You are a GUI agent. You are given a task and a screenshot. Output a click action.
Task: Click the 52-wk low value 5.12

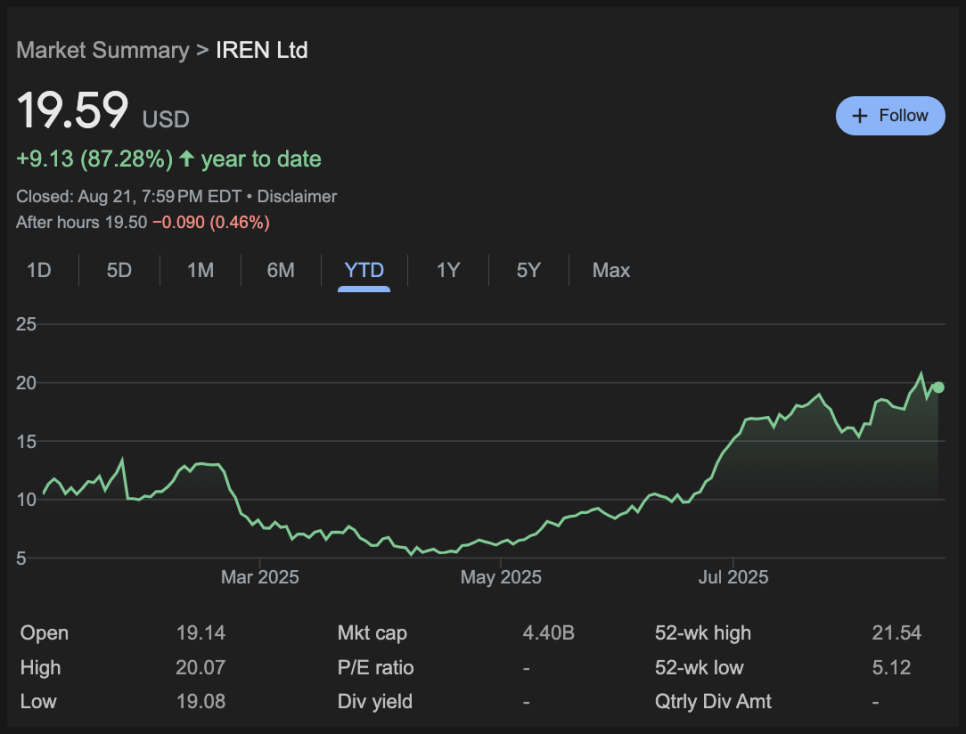891,667
